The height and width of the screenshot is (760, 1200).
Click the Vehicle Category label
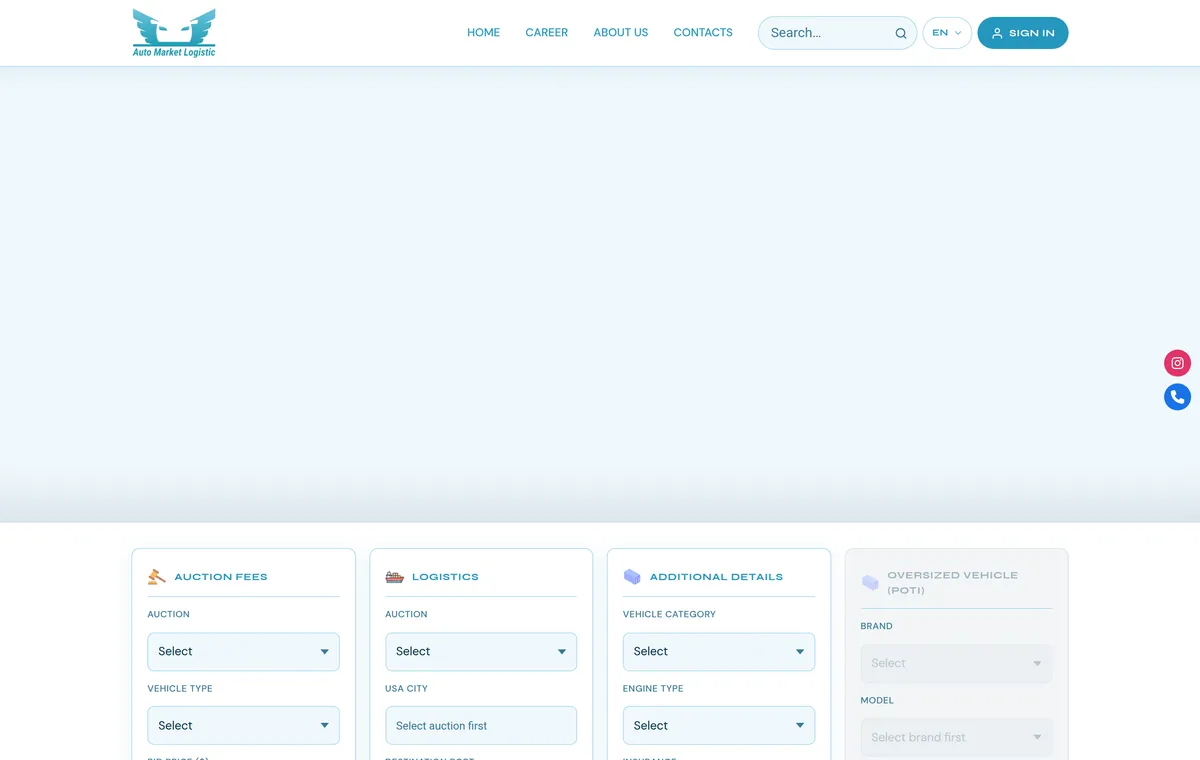pyautogui.click(x=669, y=615)
